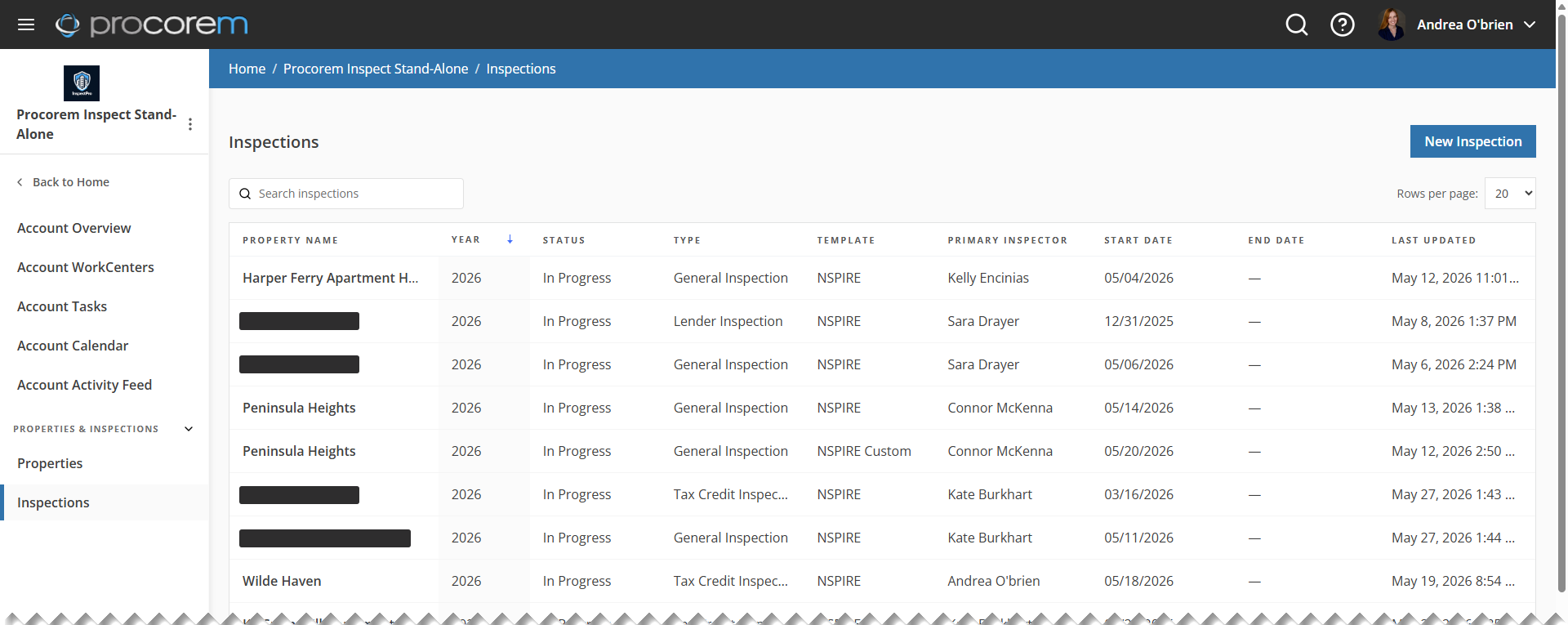Open Account Calendar in the sidebar
Screen dimensions: 1568x625
pos(73,346)
